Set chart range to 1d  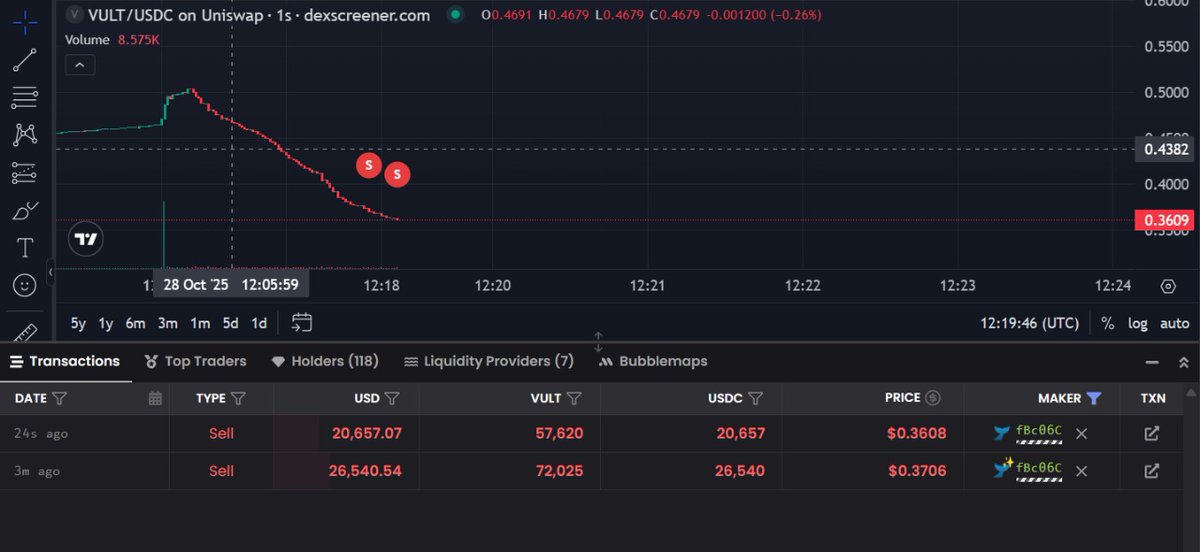click(259, 323)
